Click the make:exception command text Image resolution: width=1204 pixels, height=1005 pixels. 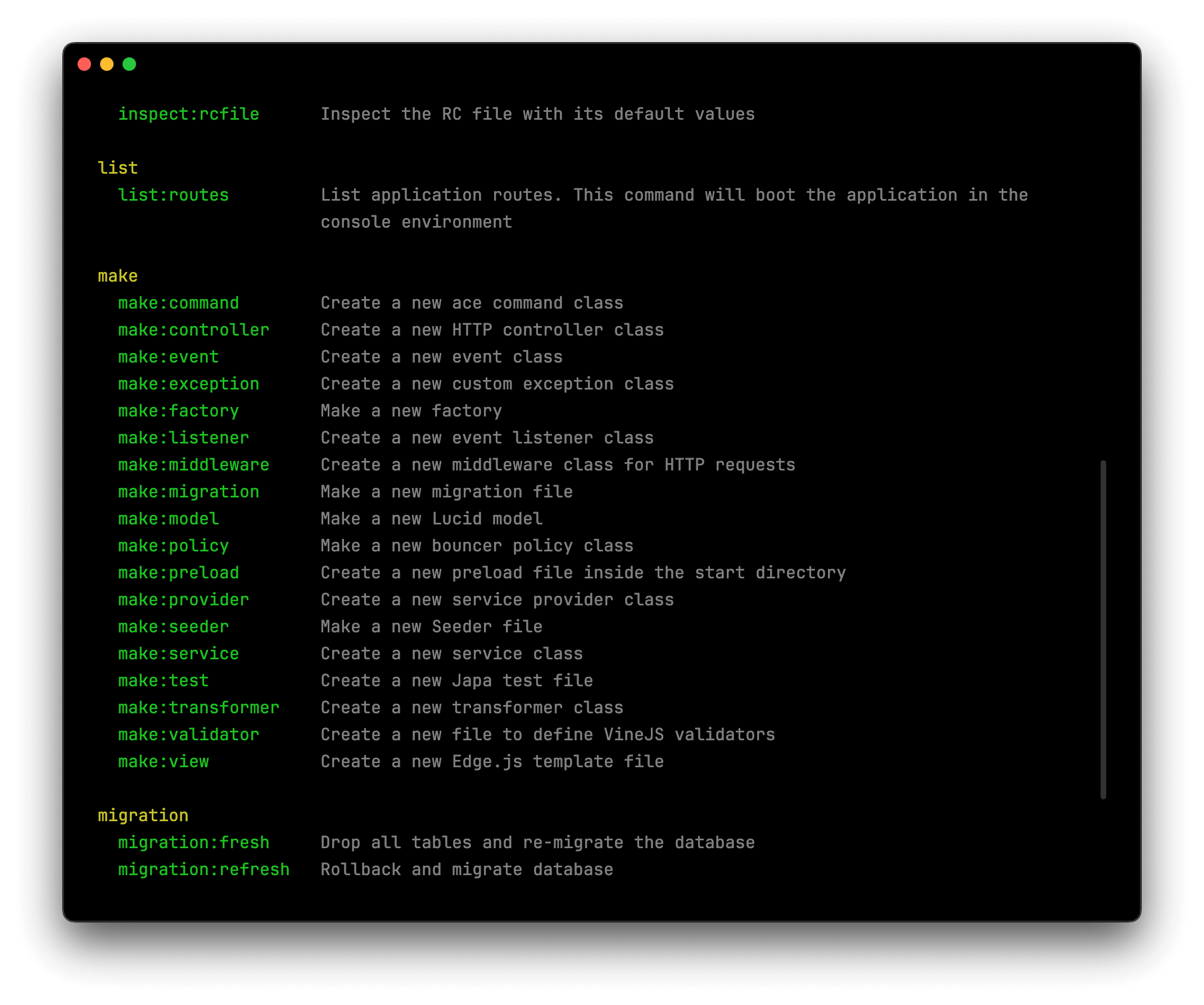188,383
